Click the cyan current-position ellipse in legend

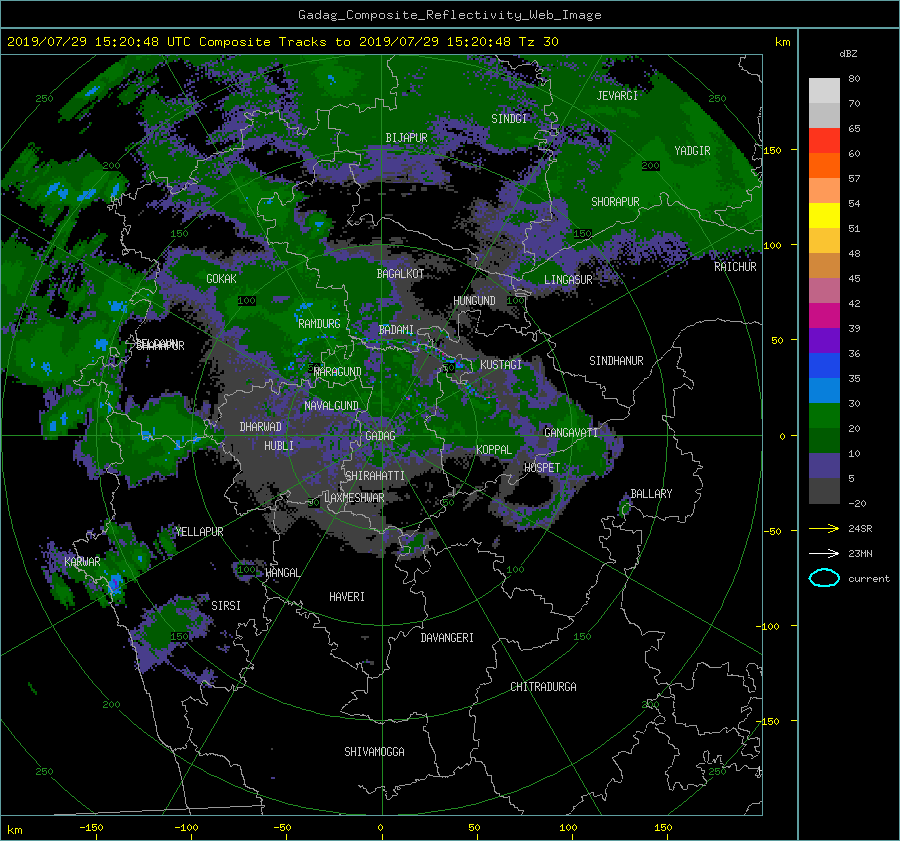click(x=824, y=578)
